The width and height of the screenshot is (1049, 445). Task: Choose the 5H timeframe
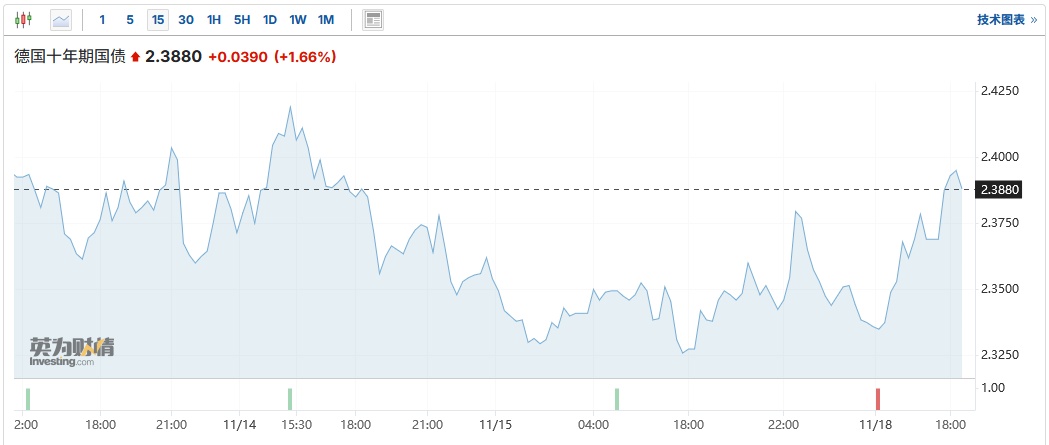point(242,19)
